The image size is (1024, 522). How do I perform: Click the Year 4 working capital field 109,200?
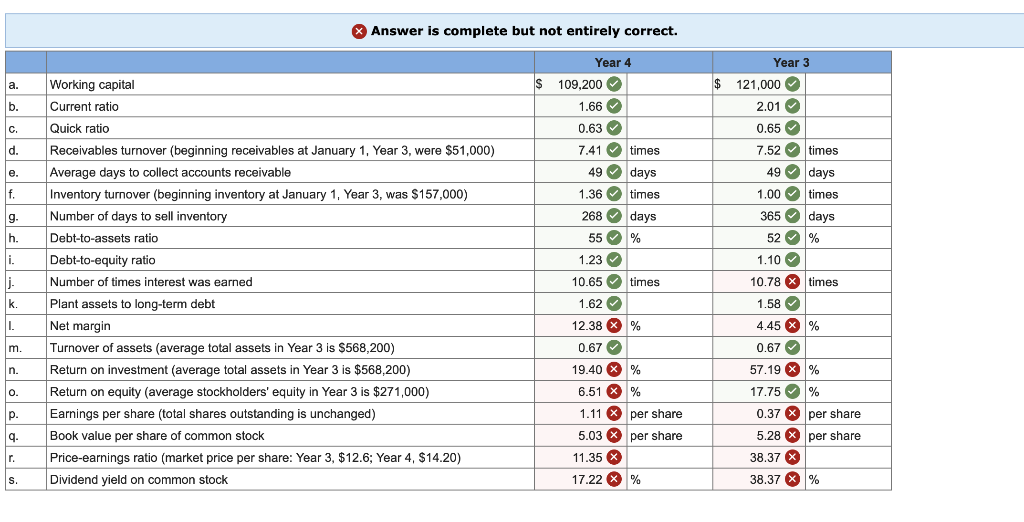(x=581, y=84)
